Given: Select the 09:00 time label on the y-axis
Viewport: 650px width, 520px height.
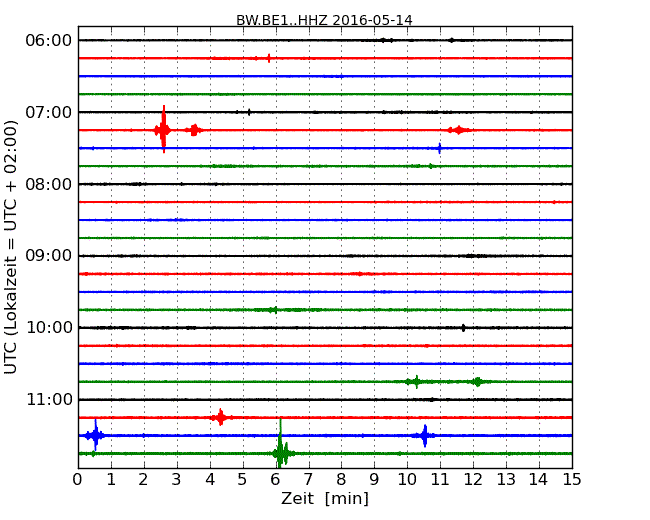Looking at the screenshot, I should [49, 256].
